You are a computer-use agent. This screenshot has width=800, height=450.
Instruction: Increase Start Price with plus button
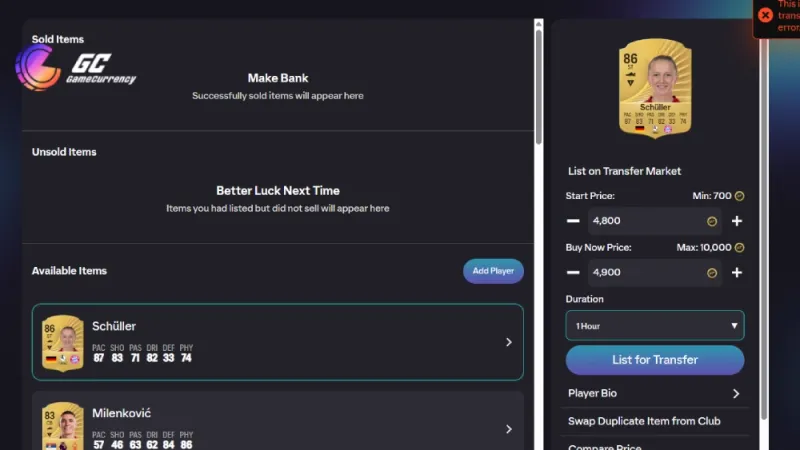737,221
